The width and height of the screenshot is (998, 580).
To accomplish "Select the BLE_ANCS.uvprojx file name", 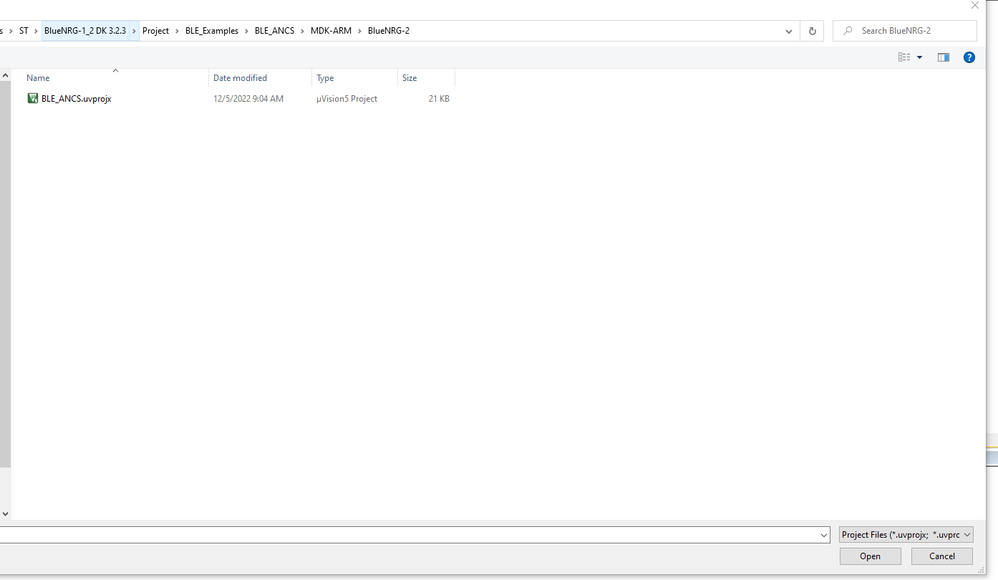I will [x=76, y=99].
